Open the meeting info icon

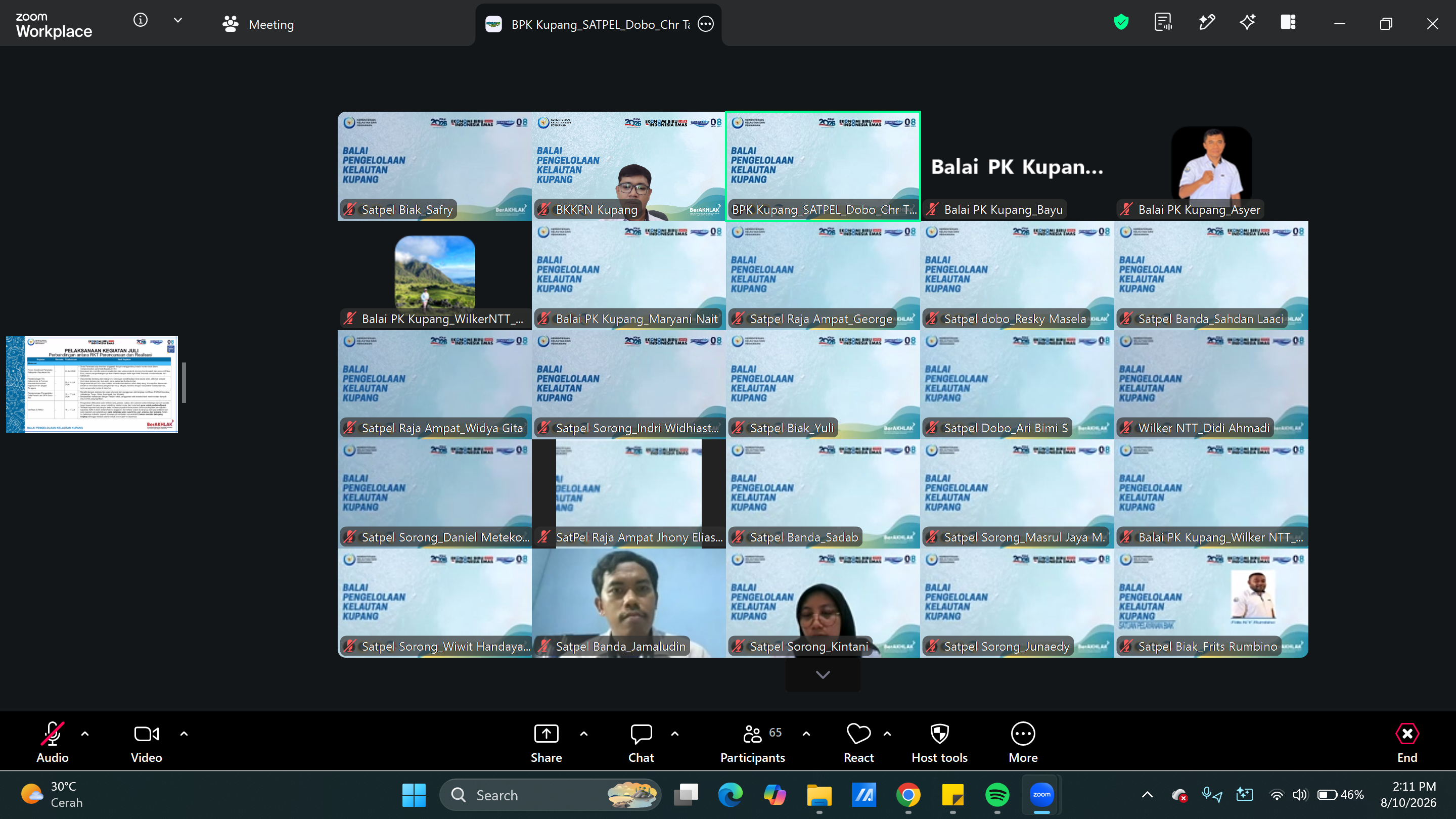click(140, 21)
